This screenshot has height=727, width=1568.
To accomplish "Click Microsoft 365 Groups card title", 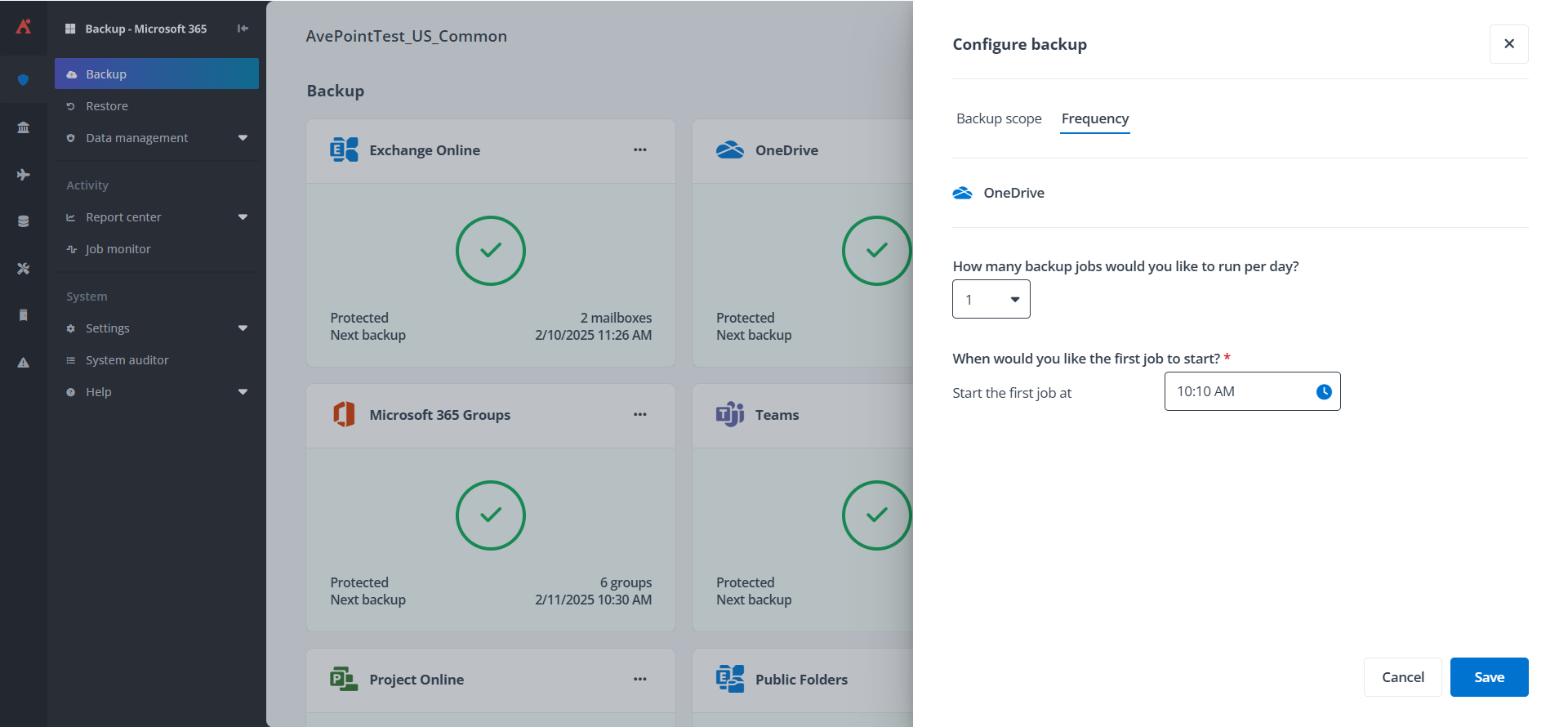I will click(x=439, y=415).
